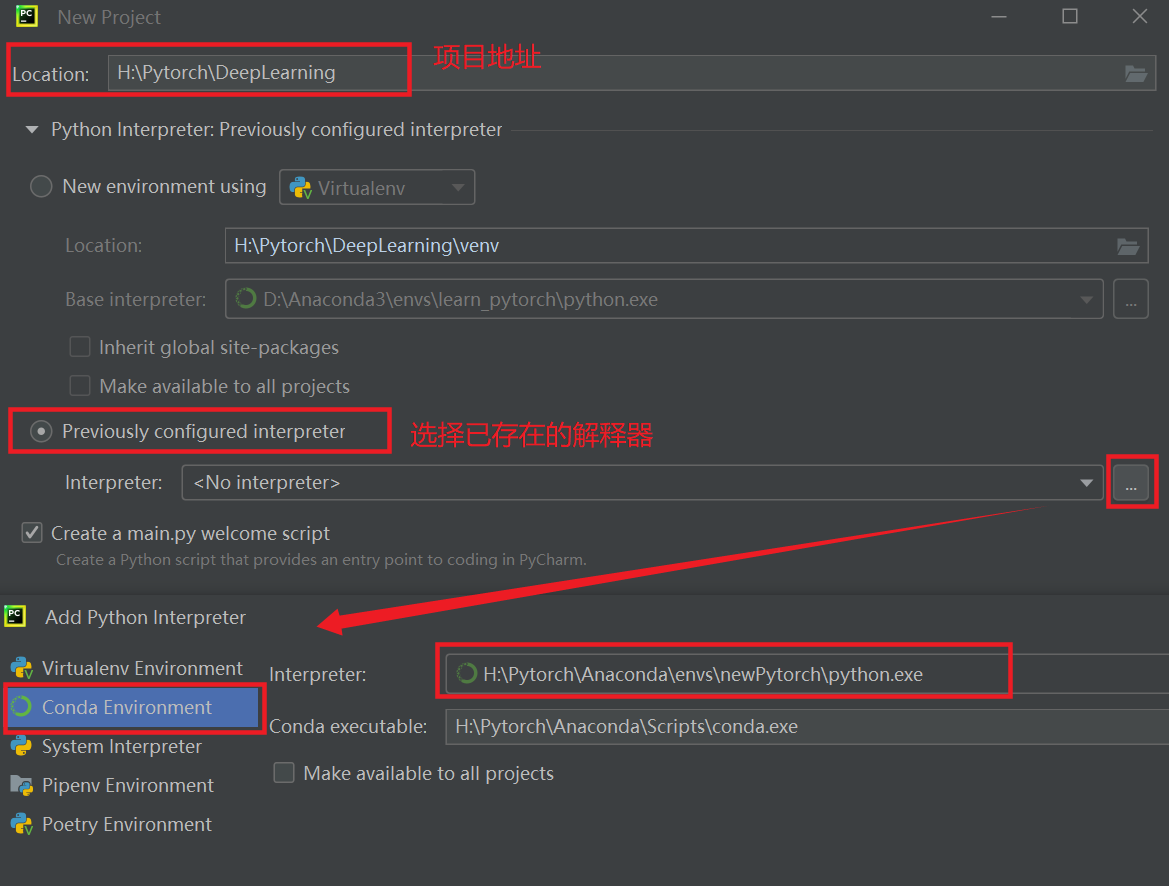Click the browse button beside Interpreter dropdown

[1132, 482]
